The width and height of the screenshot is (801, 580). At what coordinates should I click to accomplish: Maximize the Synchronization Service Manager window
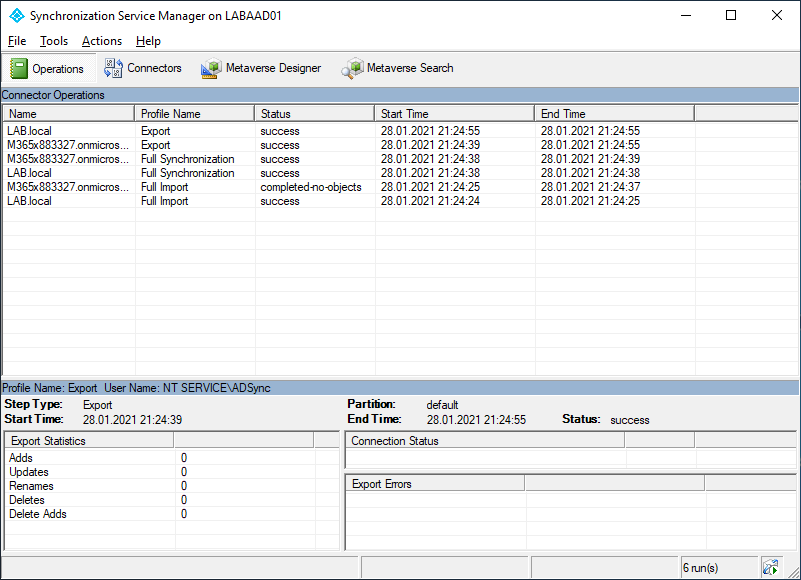point(731,15)
